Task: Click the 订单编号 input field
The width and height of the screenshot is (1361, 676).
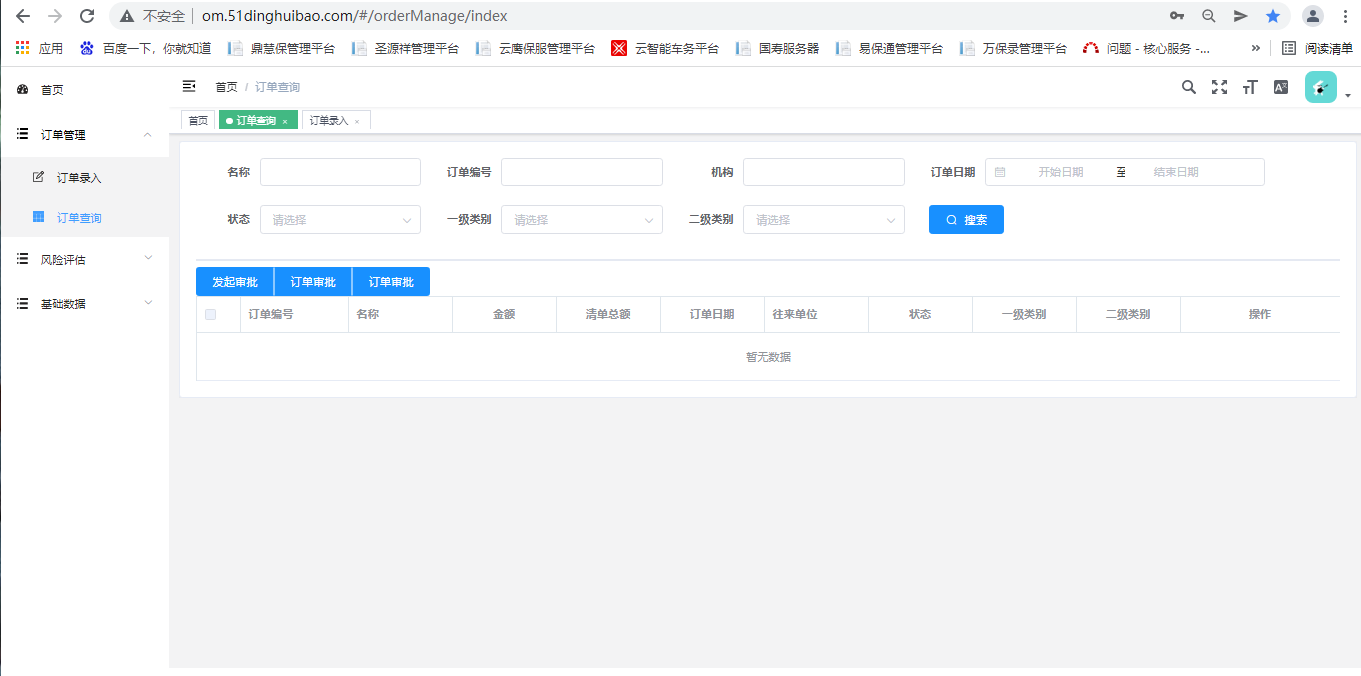Action: [581, 172]
